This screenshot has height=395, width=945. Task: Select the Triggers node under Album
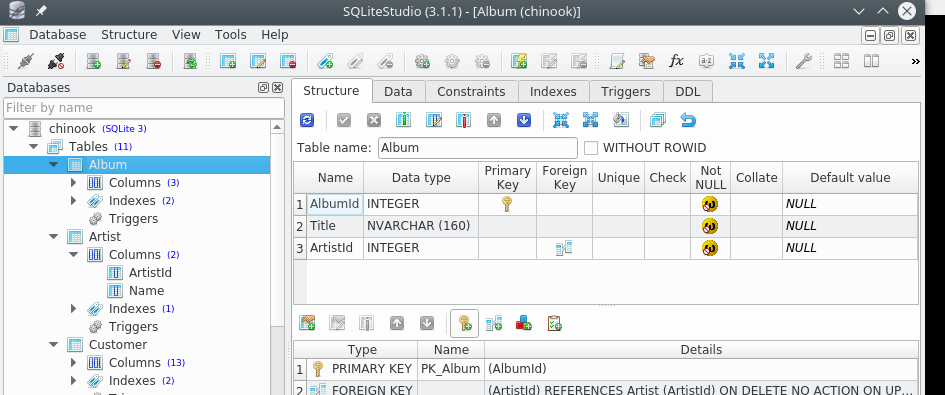133,219
